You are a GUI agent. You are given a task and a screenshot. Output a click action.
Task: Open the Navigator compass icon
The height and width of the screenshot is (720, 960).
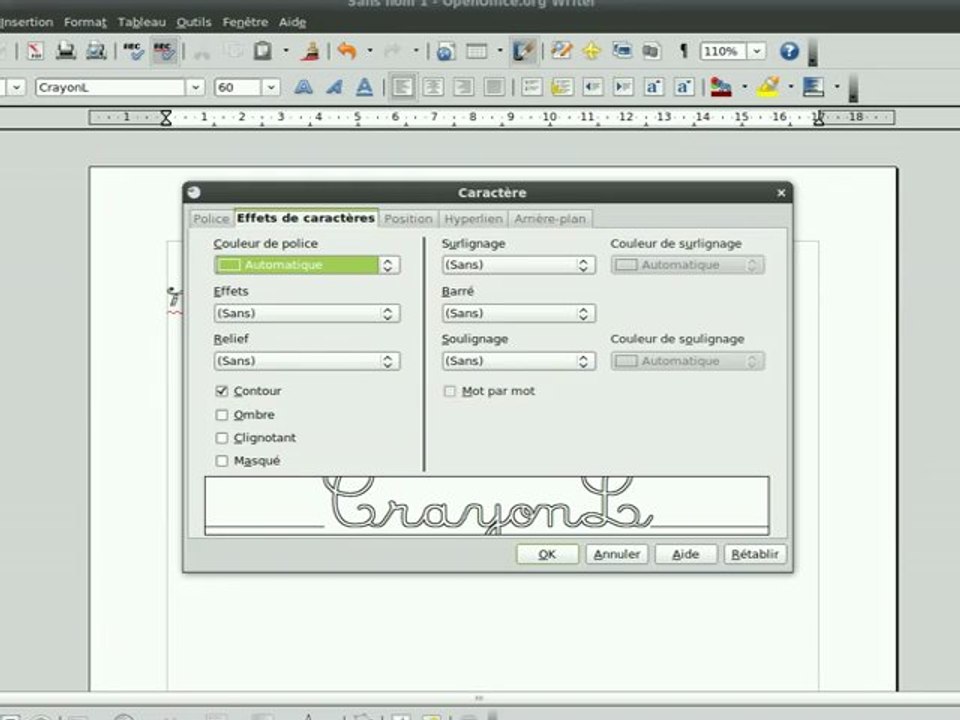coord(591,51)
